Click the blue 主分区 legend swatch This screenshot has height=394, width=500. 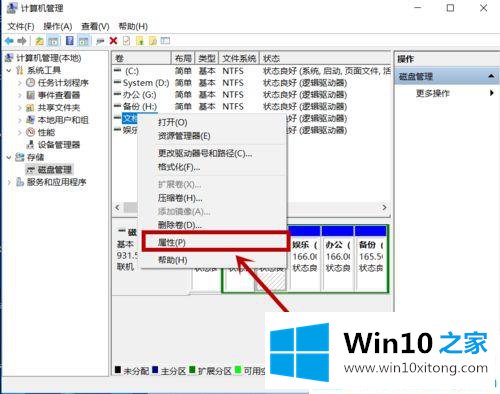pos(155,370)
